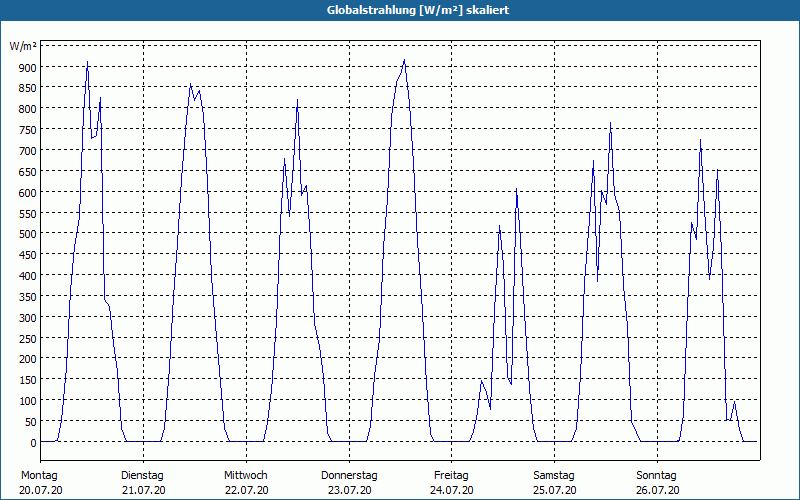Click the 200 y-axis value
Image resolution: width=800 pixels, height=500 pixels.
pyautogui.click(x=27, y=359)
